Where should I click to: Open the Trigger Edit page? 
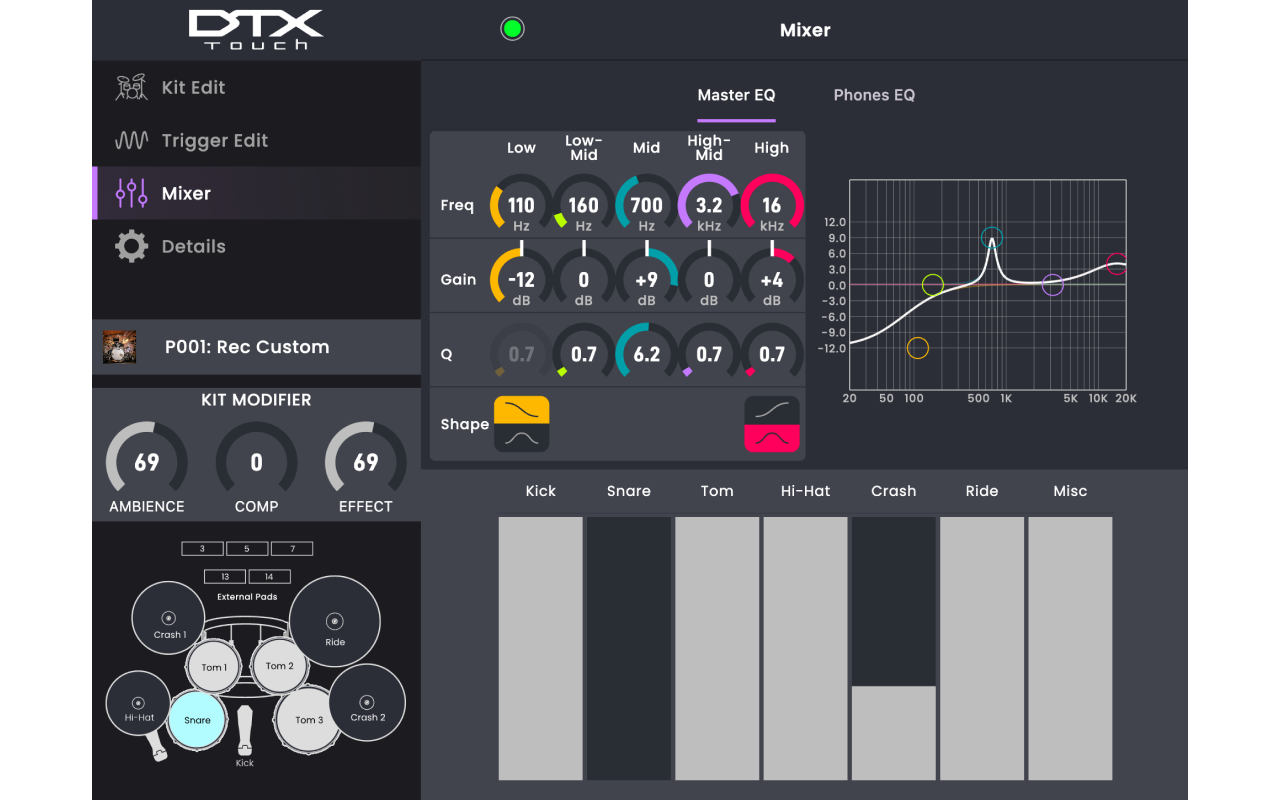pos(256,140)
